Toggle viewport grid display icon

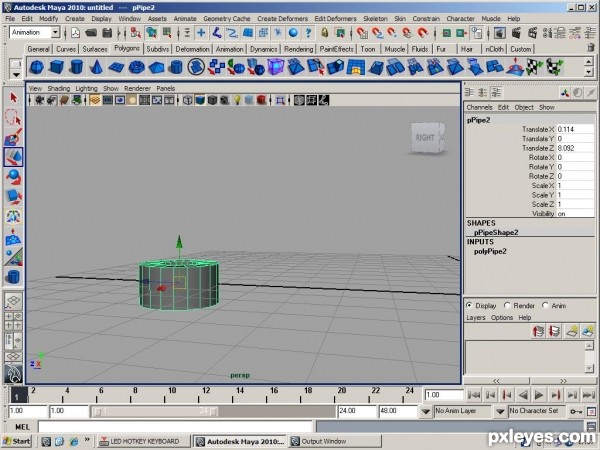tap(95, 100)
